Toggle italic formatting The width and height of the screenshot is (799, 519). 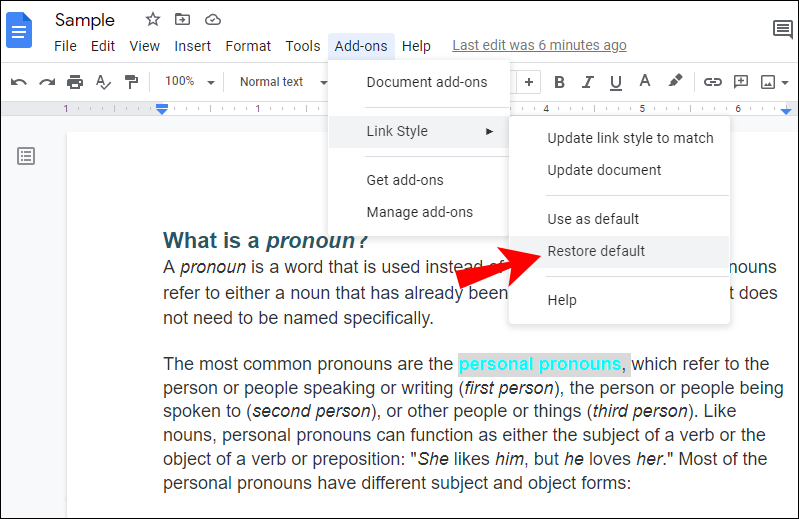click(588, 82)
